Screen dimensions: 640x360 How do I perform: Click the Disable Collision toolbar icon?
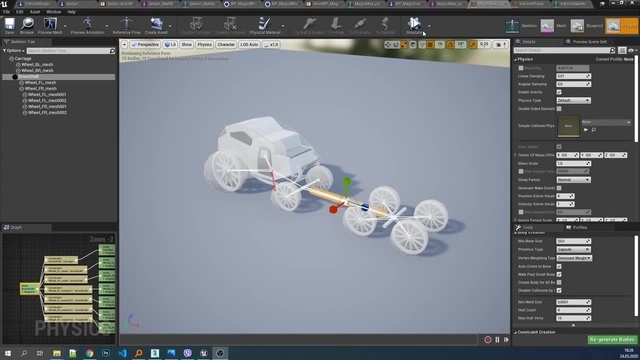(230, 24)
